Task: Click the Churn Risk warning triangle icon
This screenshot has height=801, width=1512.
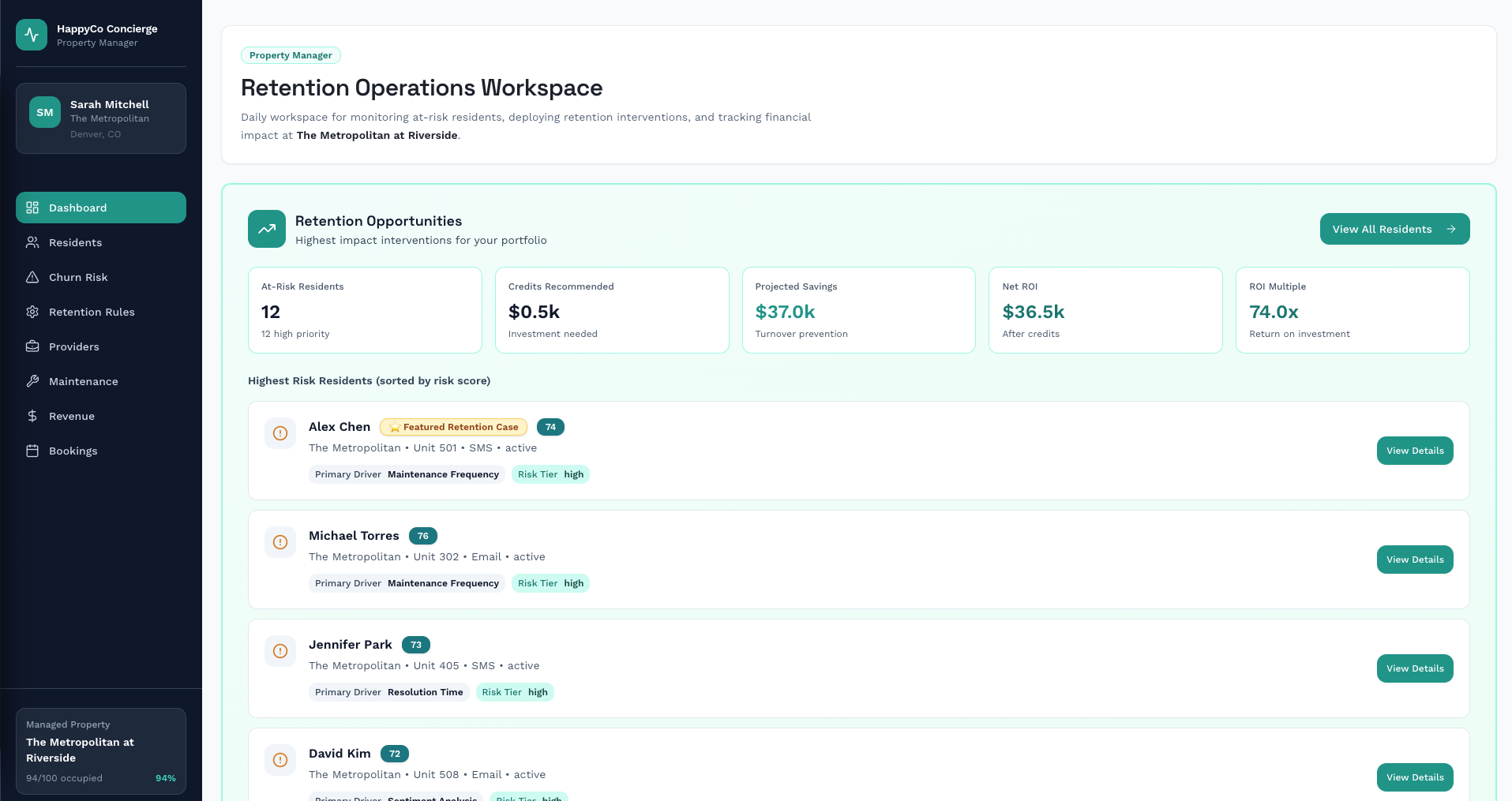Action: point(32,277)
